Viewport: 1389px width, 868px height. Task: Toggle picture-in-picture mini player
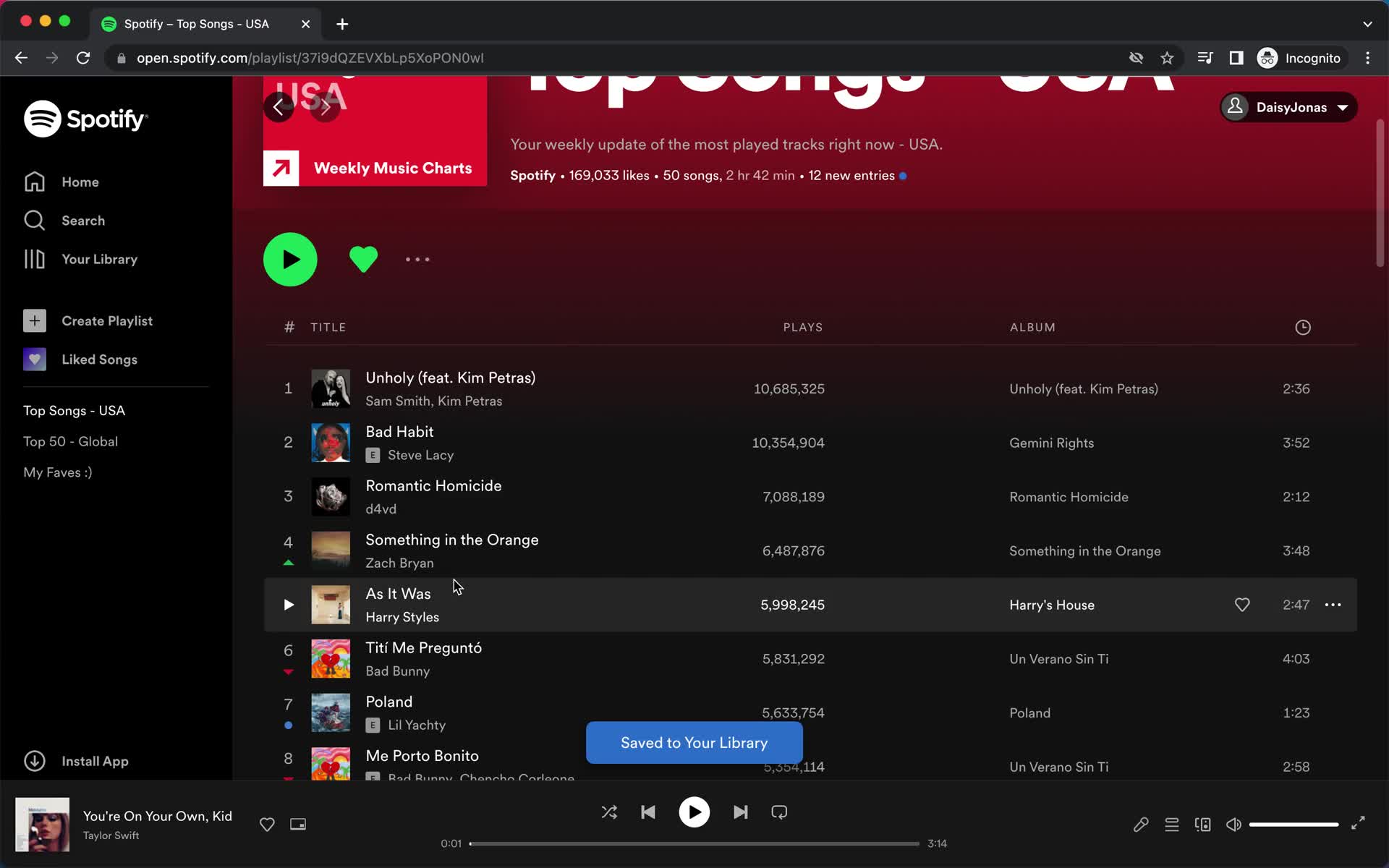[x=298, y=825]
